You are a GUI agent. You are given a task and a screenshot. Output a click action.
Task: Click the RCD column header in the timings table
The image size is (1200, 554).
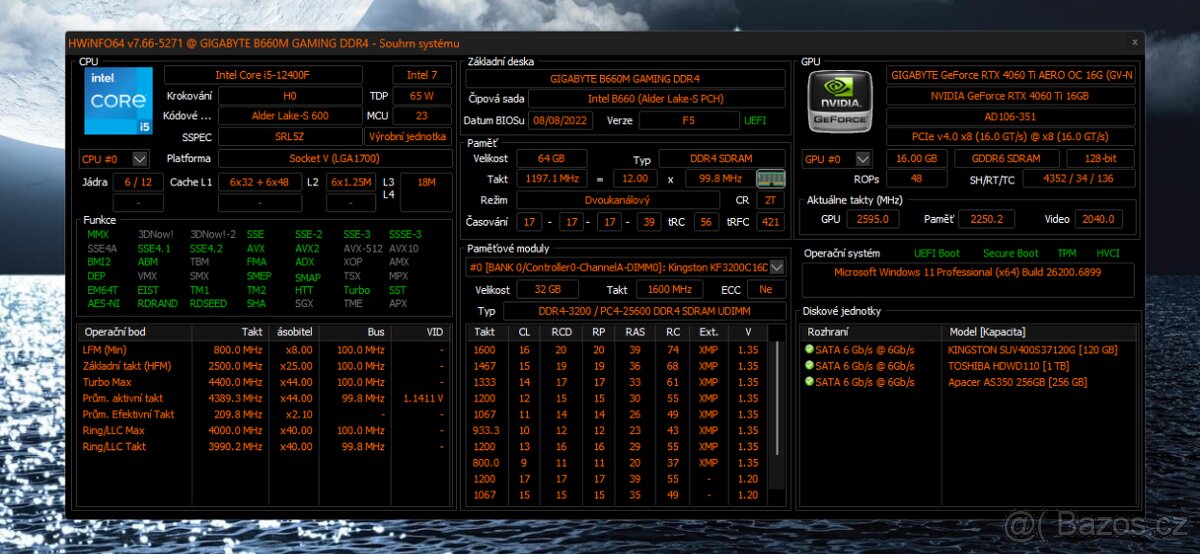[x=561, y=332]
